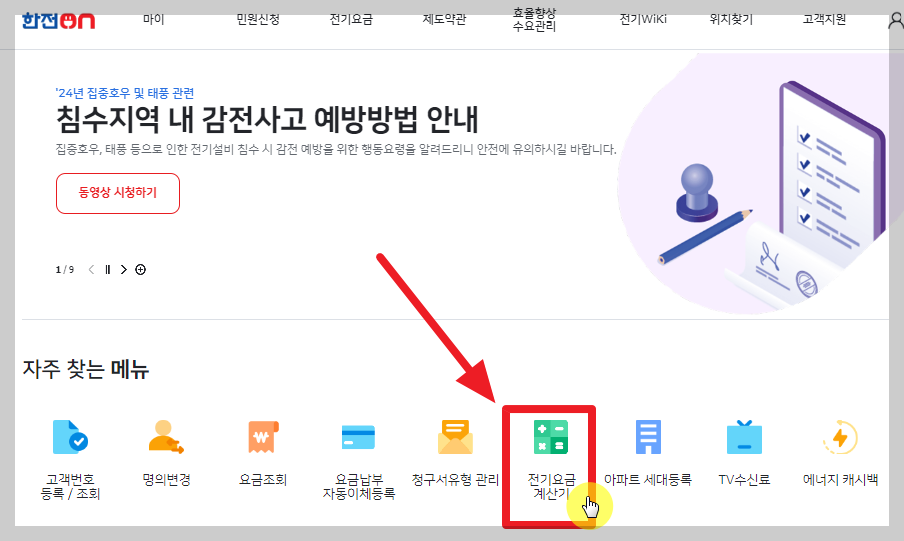
Task: Click the 요금조회 label text
Action: [263, 480]
